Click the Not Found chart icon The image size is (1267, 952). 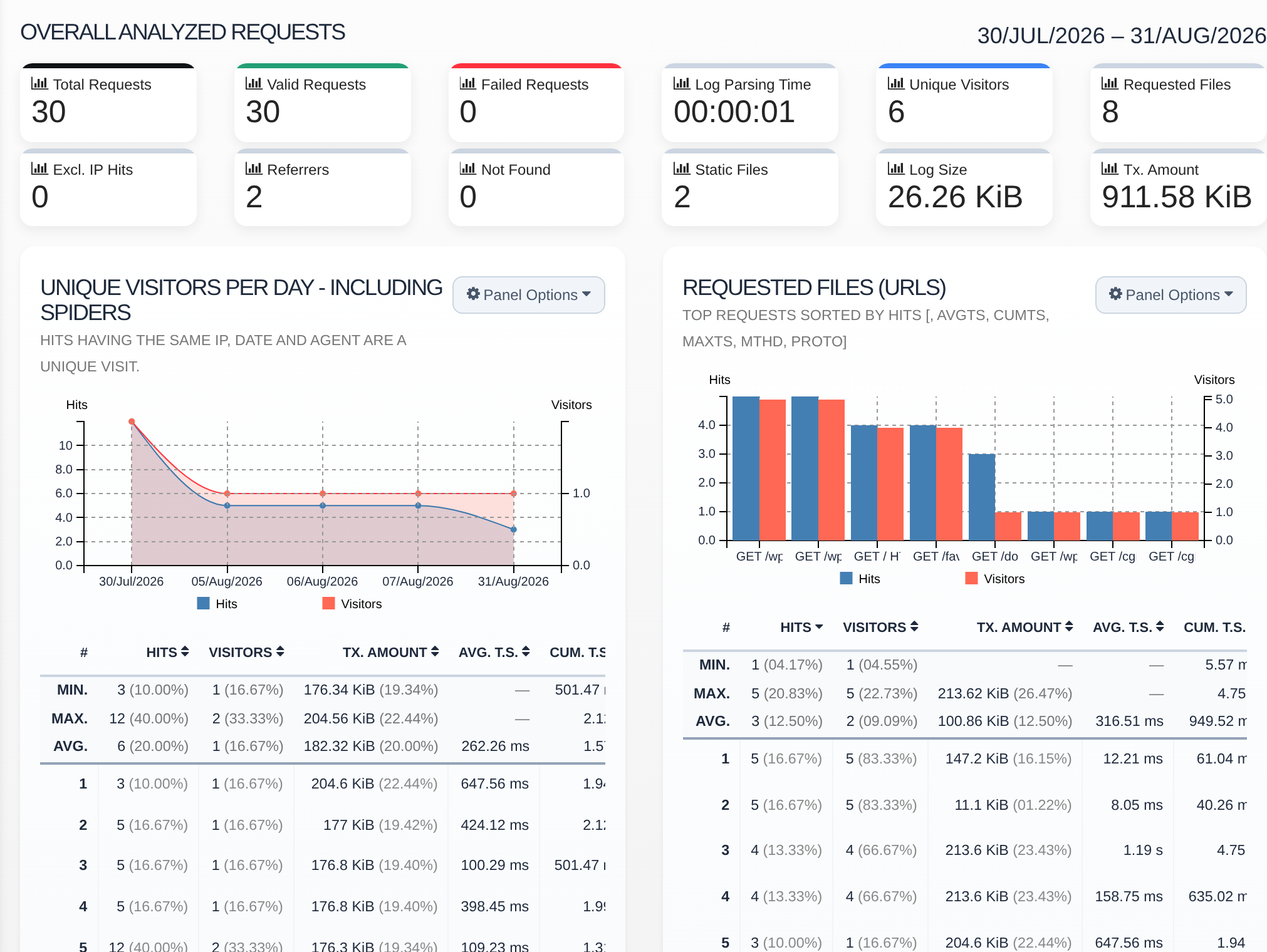click(x=468, y=168)
